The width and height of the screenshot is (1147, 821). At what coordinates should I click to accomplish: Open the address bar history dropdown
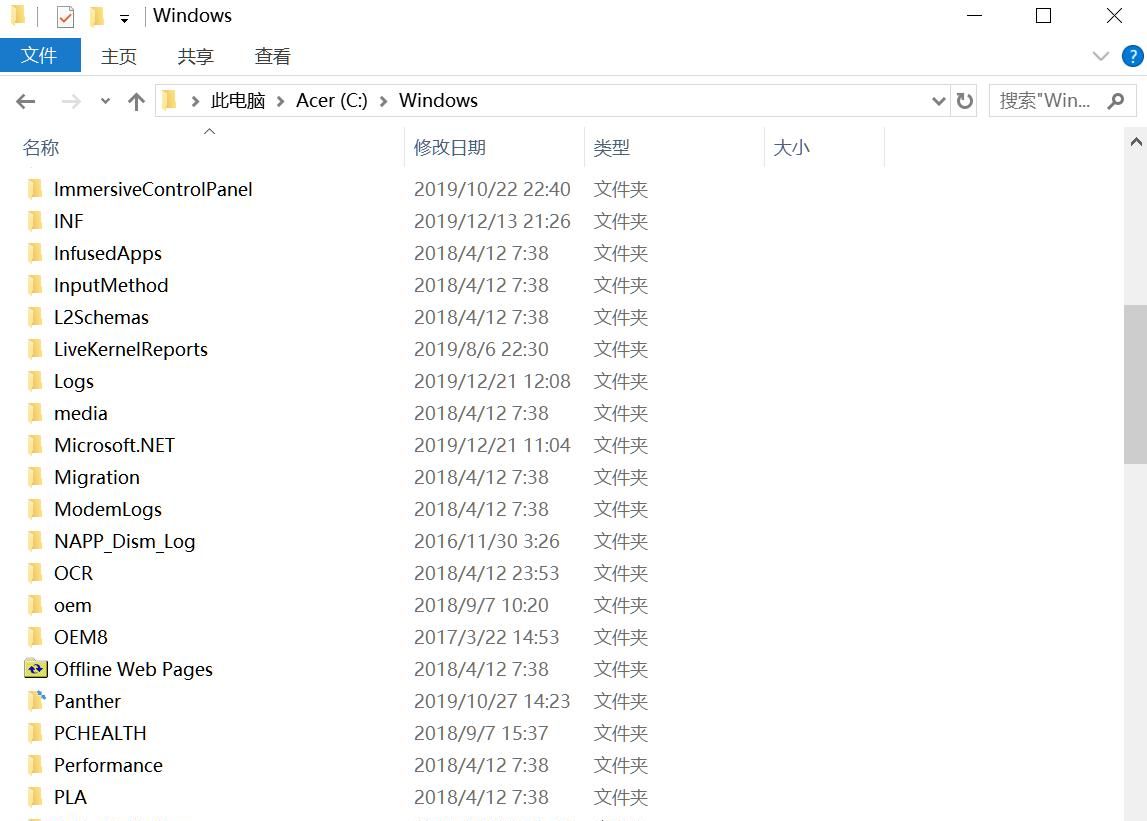(x=939, y=101)
